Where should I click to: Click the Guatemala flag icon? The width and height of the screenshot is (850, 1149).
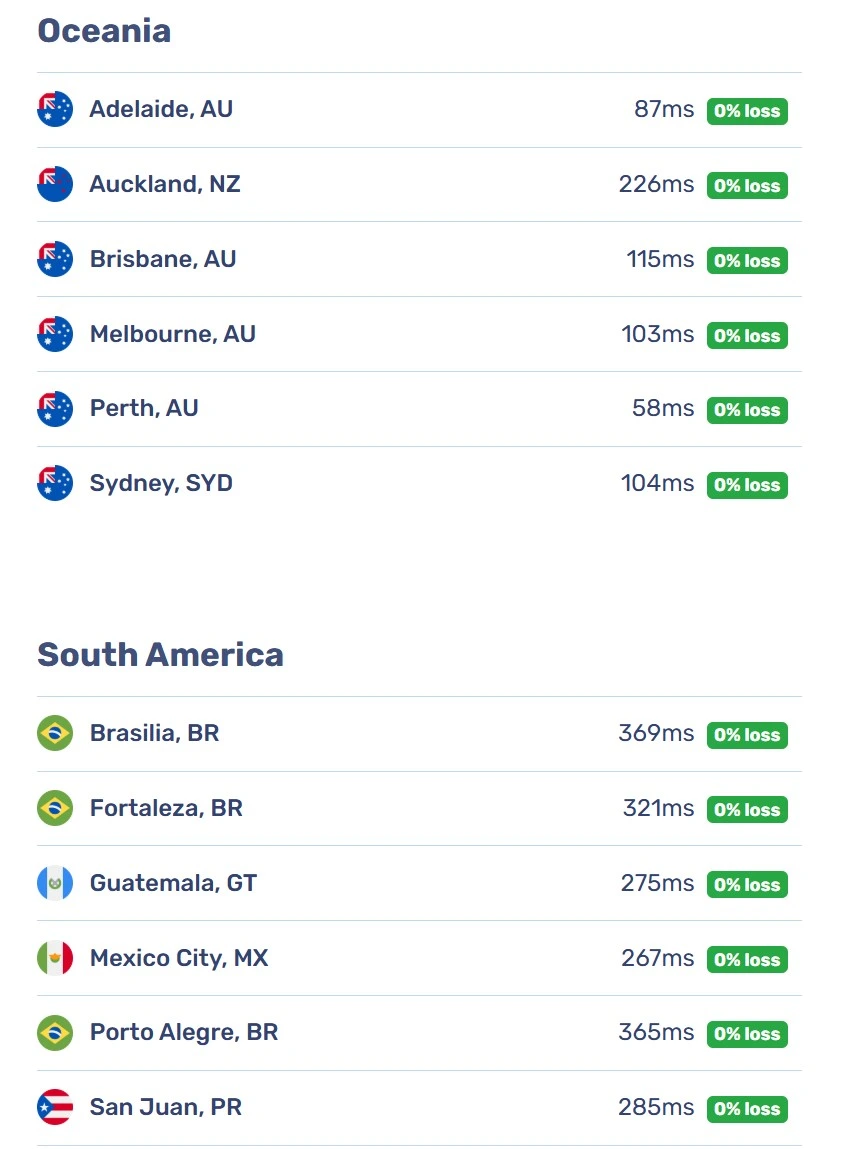pyautogui.click(x=55, y=883)
